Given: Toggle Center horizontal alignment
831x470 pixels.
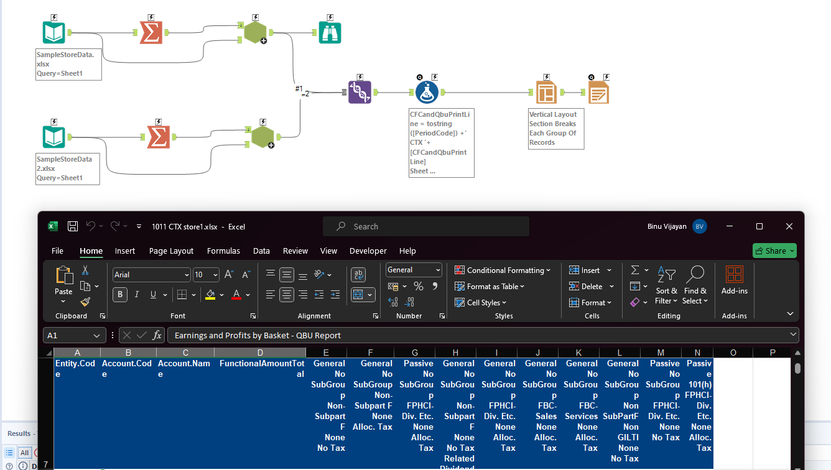Looking at the screenshot, I should point(287,295).
